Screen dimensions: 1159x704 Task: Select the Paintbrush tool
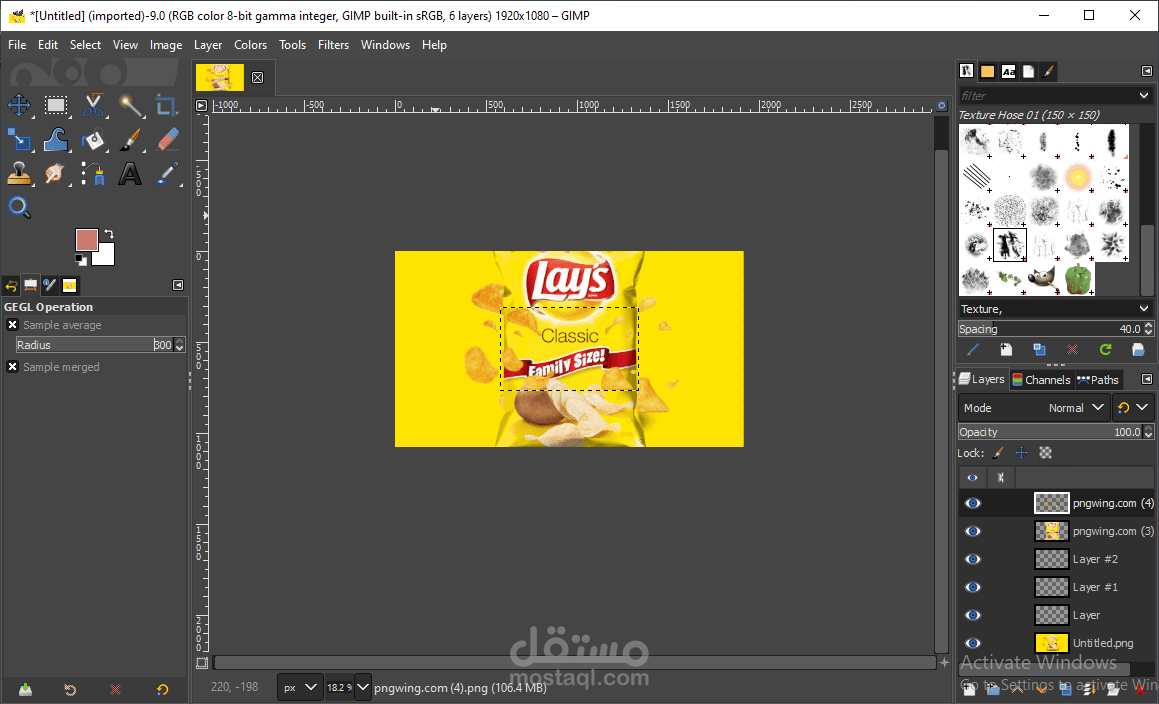[131, 140]
